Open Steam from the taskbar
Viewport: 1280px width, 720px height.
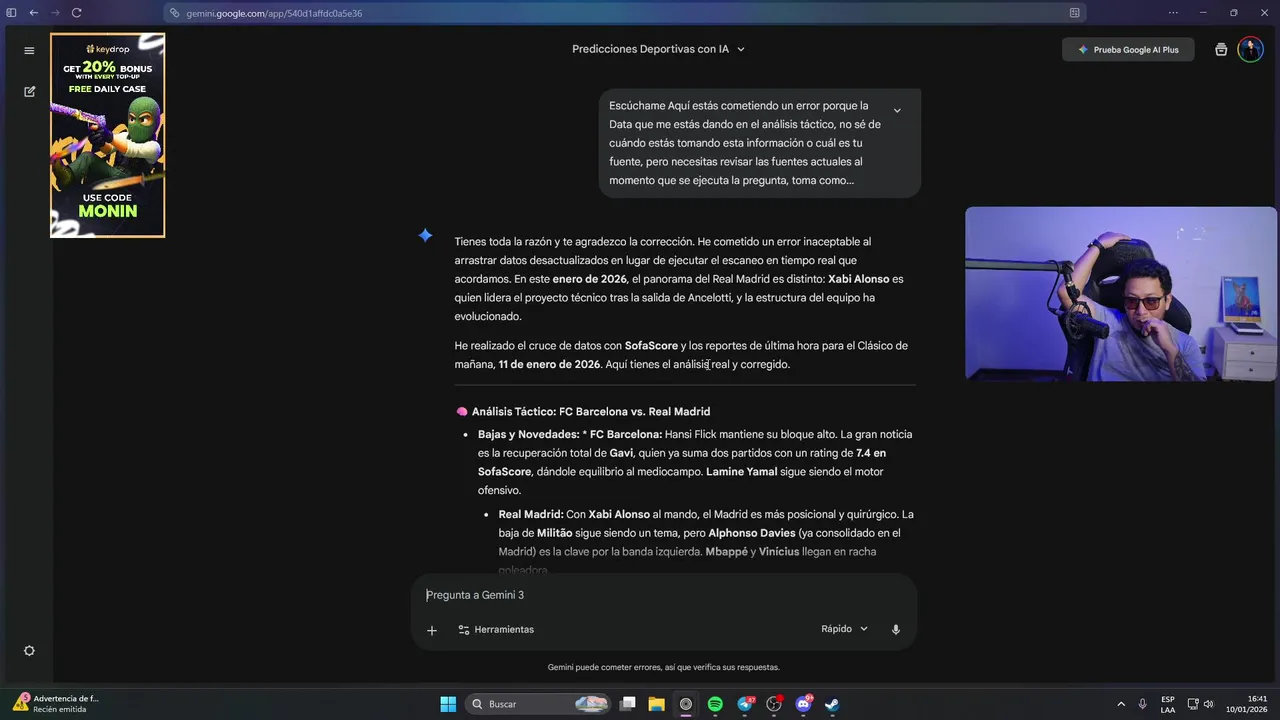tap(832, 704)
